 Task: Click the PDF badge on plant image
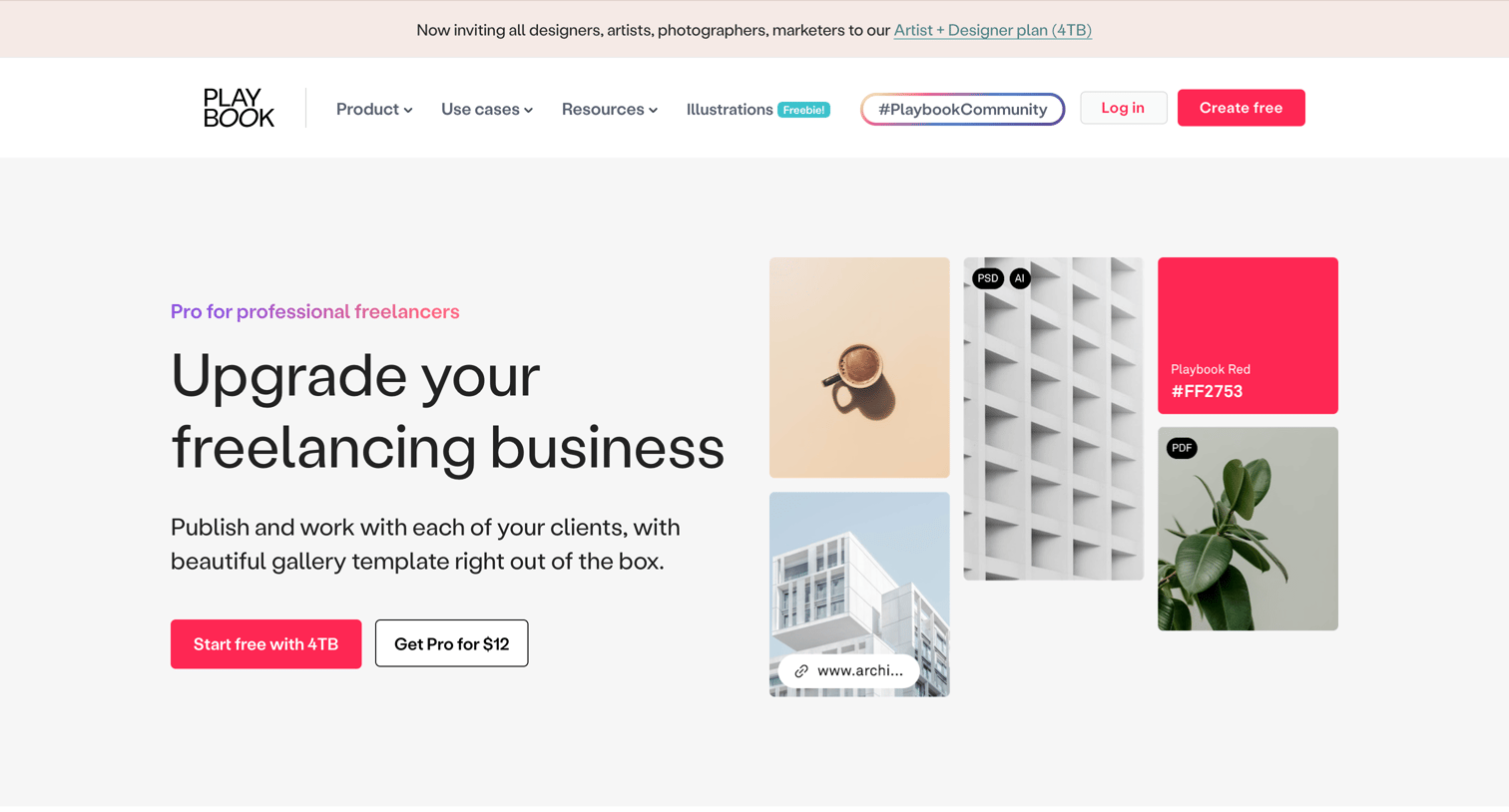pos(1182,448)
